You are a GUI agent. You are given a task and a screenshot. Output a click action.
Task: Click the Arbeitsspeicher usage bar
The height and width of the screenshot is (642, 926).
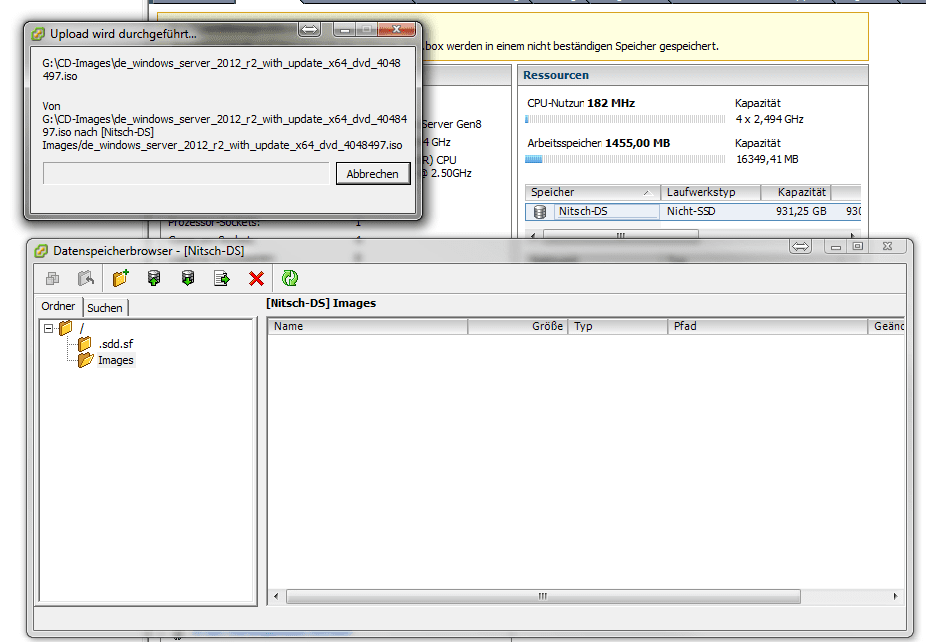point(625,159)
